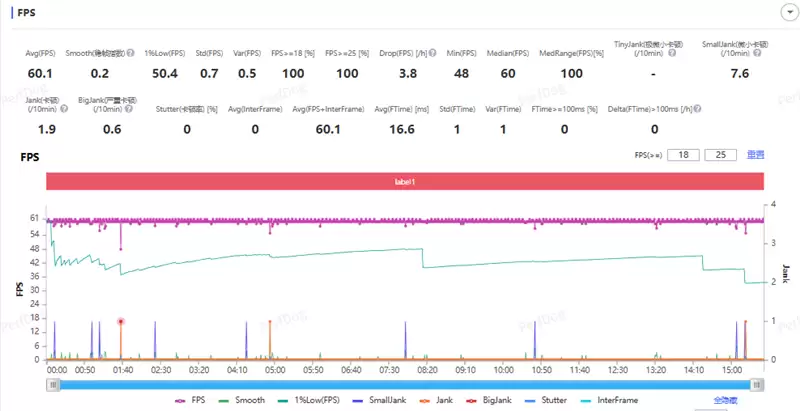Viewport: 800px width, 411px height.
Task: Toggle the FPS series in the legend
Action: (191, 400)
